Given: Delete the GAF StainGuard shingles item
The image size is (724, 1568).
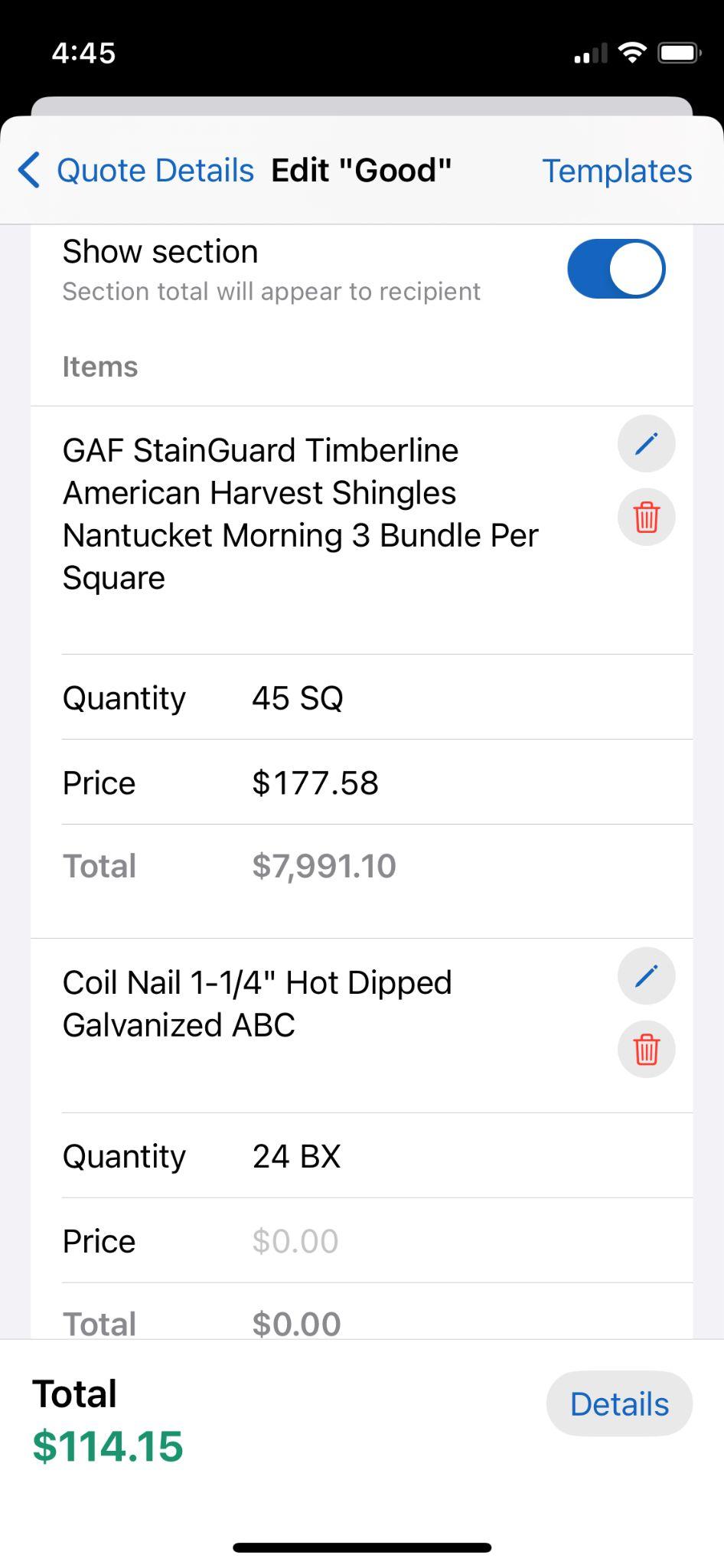Looking at the screenshot, I should [646, 517].
